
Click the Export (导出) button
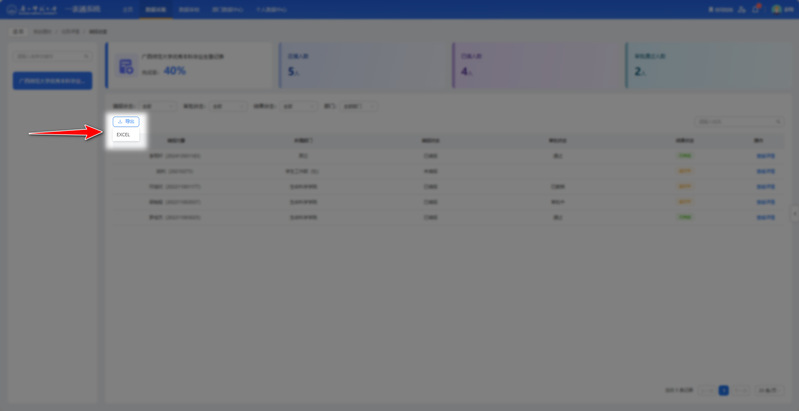126,121
